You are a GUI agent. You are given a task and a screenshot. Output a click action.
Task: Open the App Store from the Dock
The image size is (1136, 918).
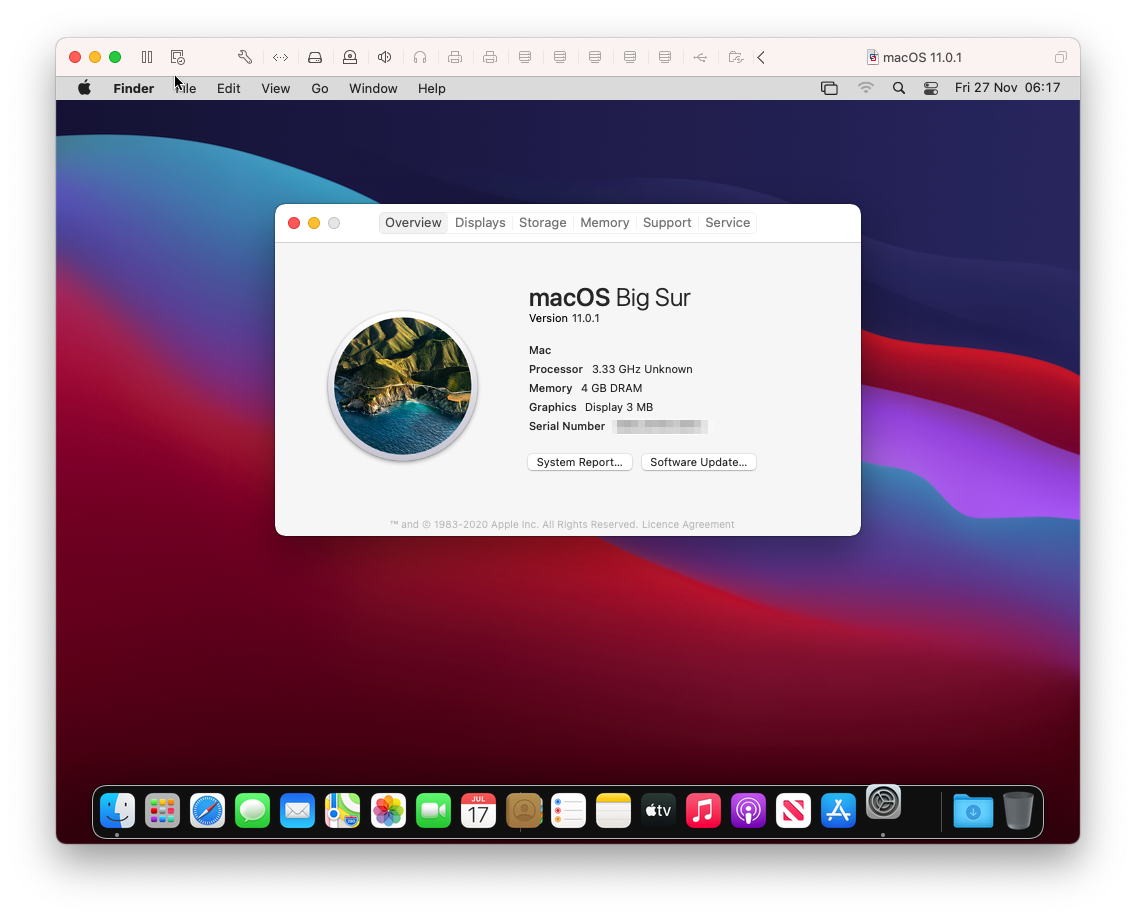coord(838,811)
